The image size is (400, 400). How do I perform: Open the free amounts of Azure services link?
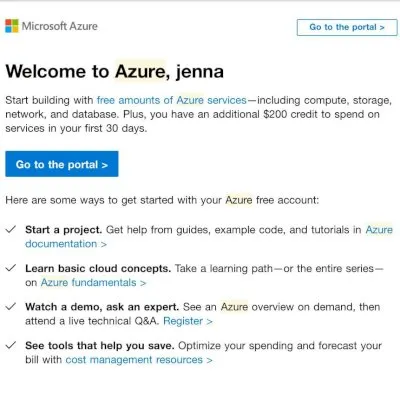coord(172,100)
